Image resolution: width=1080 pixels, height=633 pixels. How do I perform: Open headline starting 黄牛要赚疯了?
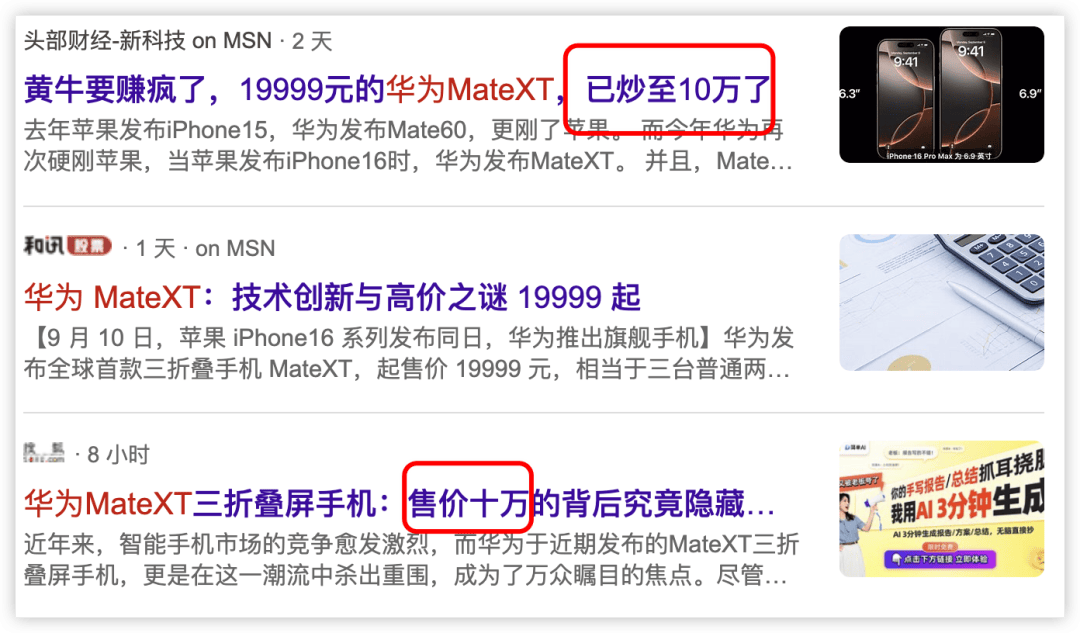(x=397, y=90)
